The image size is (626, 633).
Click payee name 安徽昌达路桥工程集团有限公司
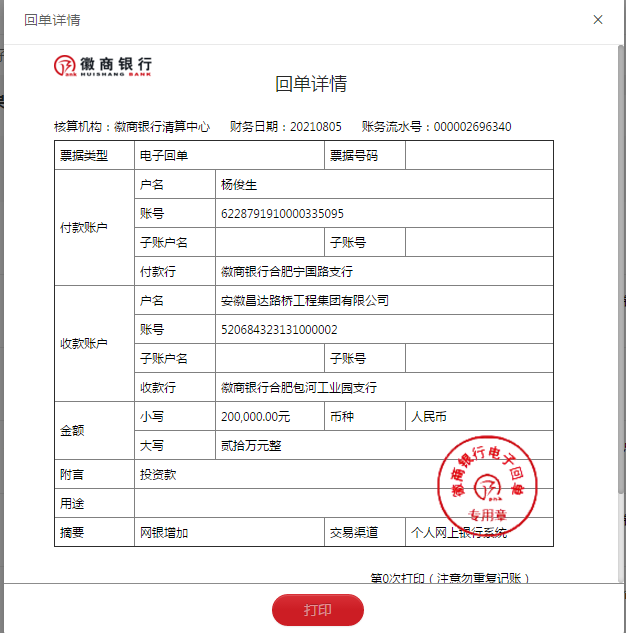coord(304,301)
